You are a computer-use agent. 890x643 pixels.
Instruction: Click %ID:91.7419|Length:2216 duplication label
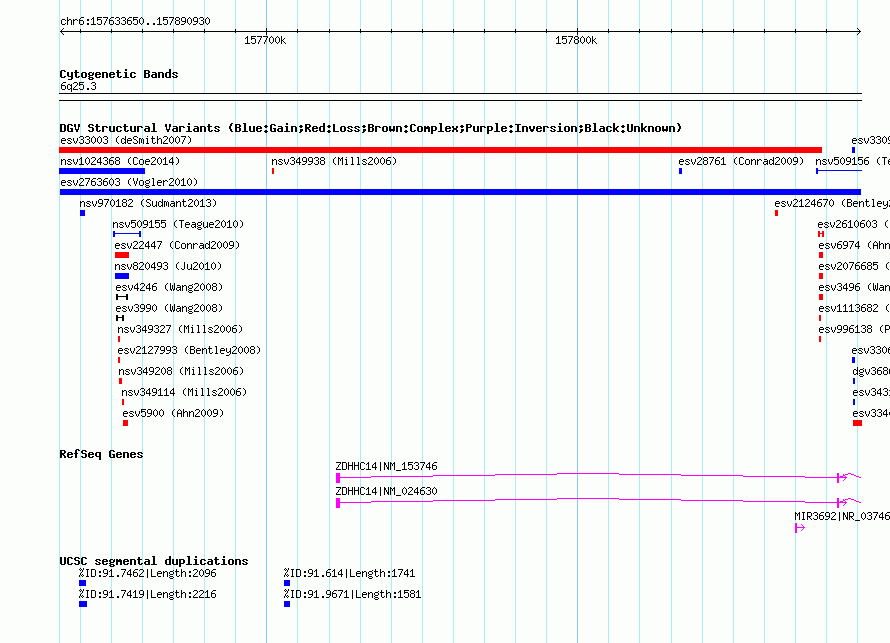pyautogui.click(x=148, y=594)
